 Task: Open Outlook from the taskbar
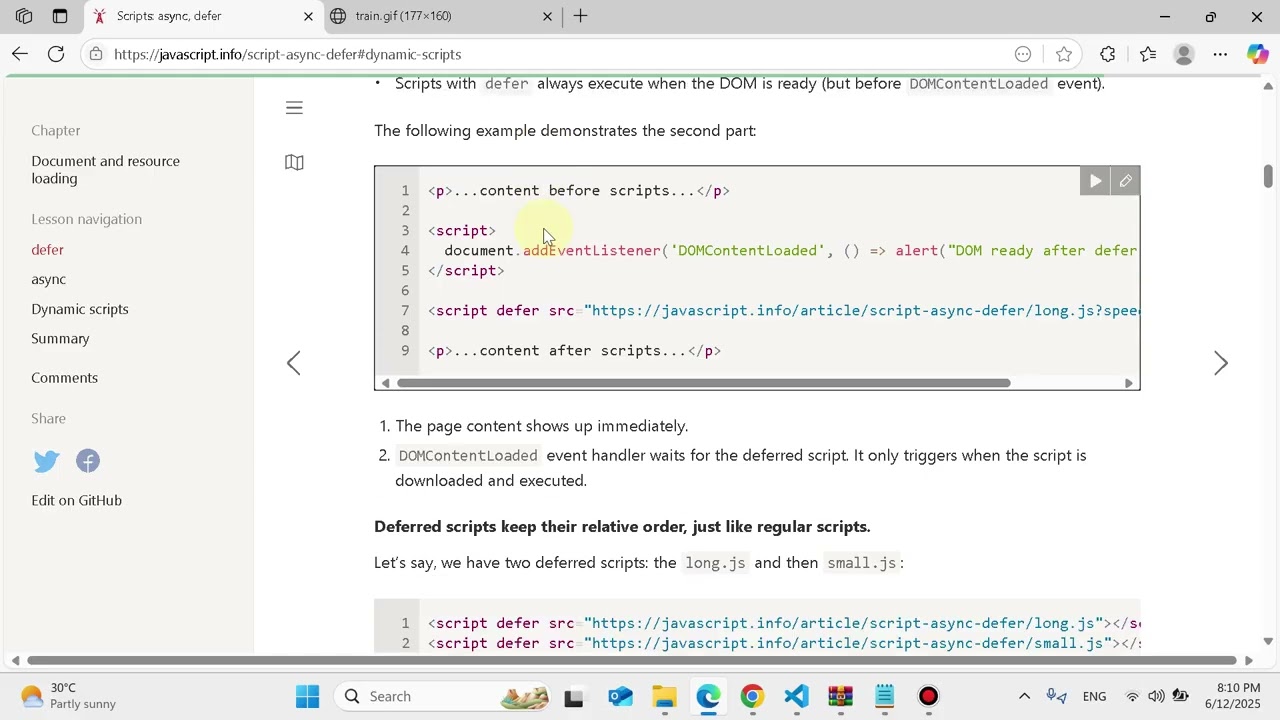tap(620, 696)
